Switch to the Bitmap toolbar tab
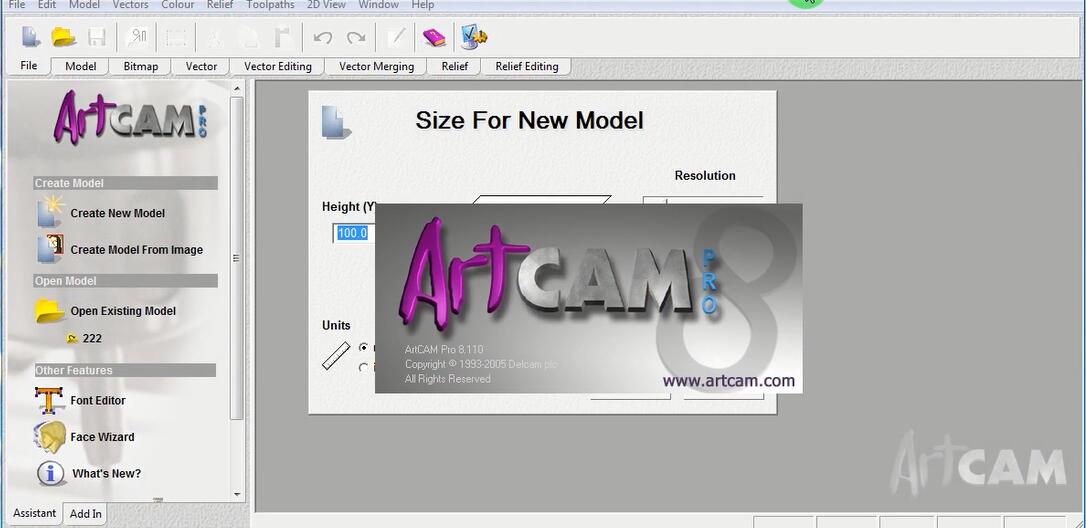The height and width of the screenshot is (528, 1086). [141, 67]
